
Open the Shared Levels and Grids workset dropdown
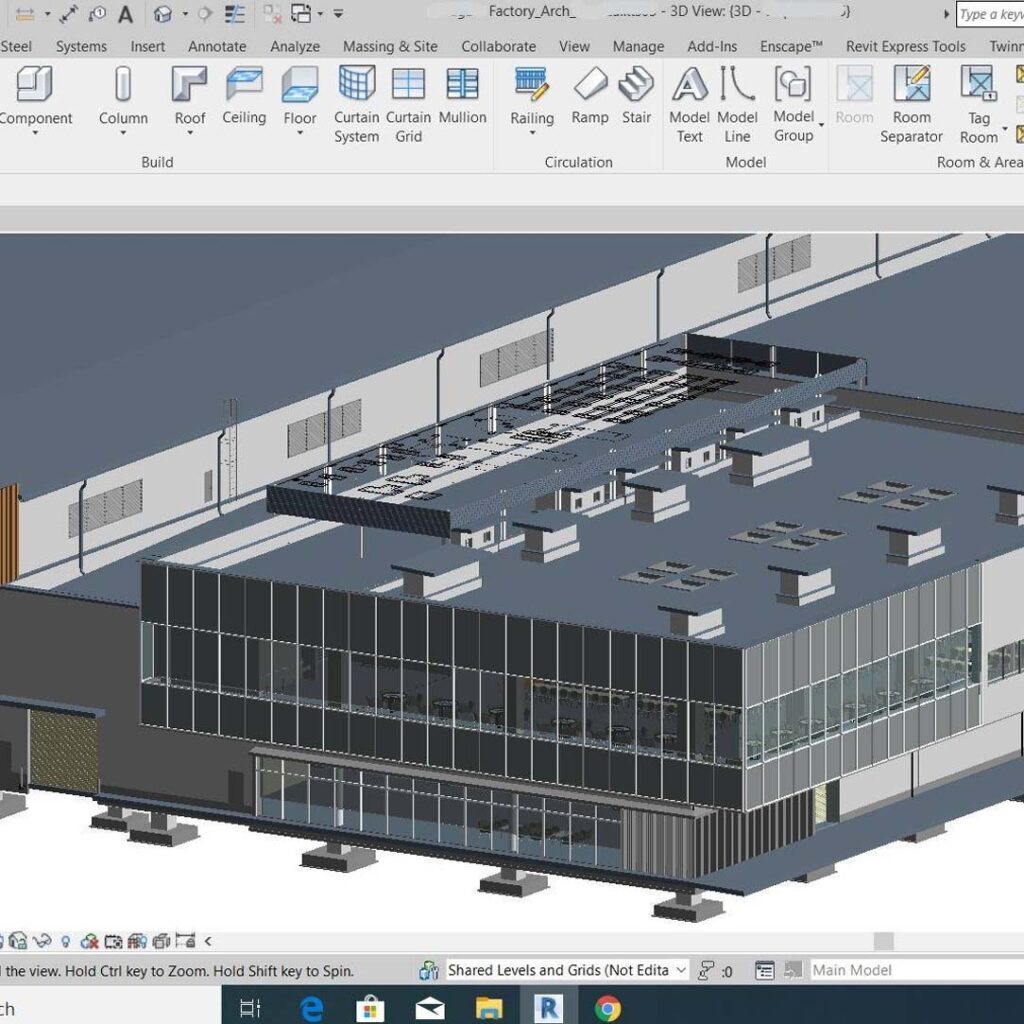click(681, 970)
